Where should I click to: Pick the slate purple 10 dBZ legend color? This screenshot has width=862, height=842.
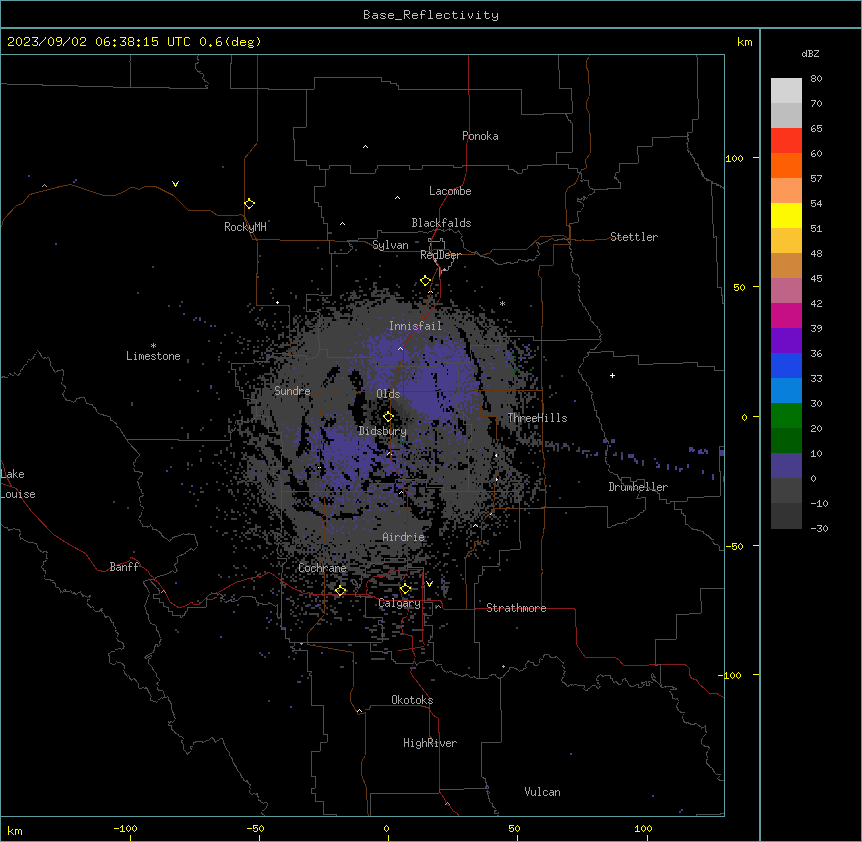pyautogui.click(x=786, y=466)
